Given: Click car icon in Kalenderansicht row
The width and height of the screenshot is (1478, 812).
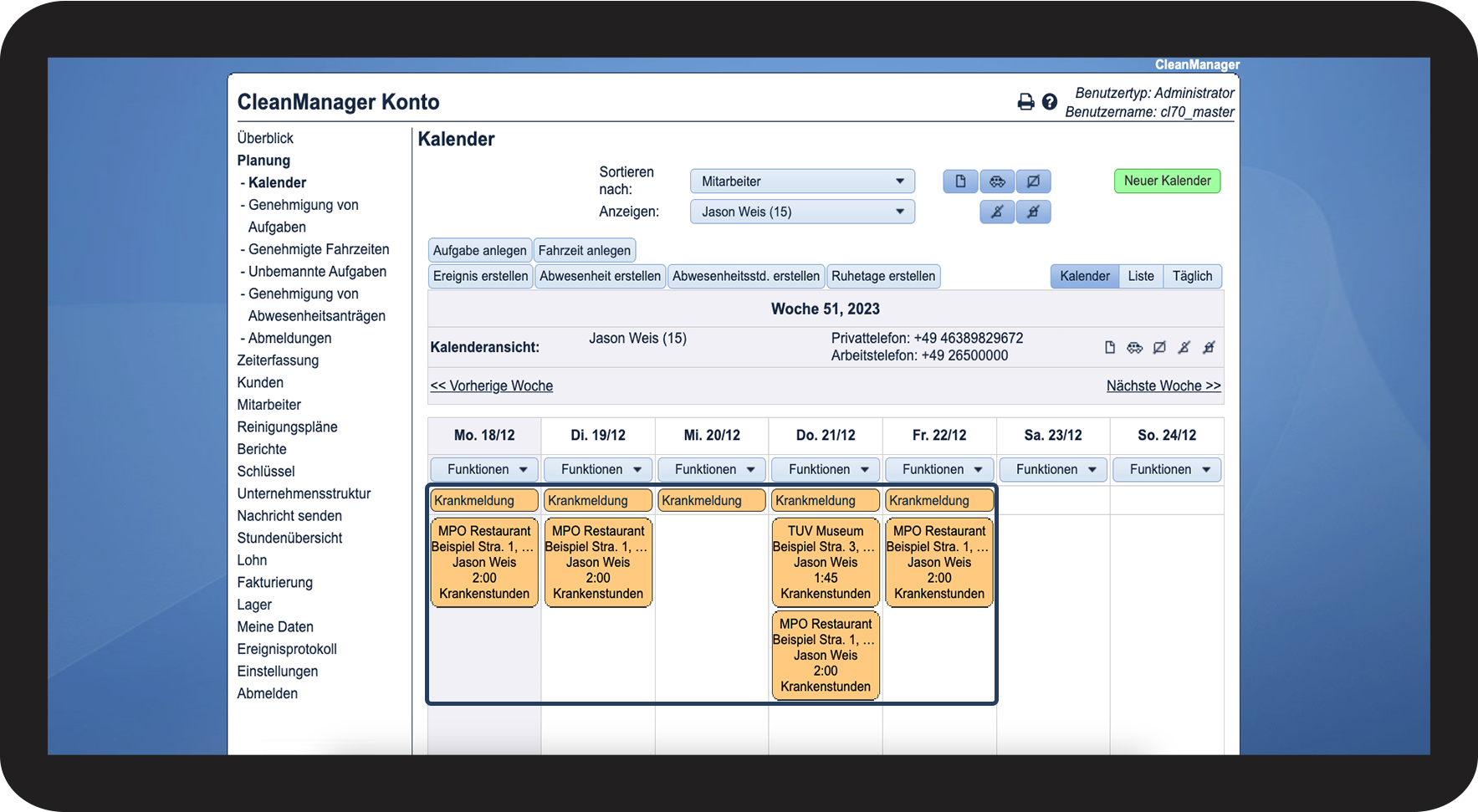Looking at the screenshot, I should coord(1134,347).
